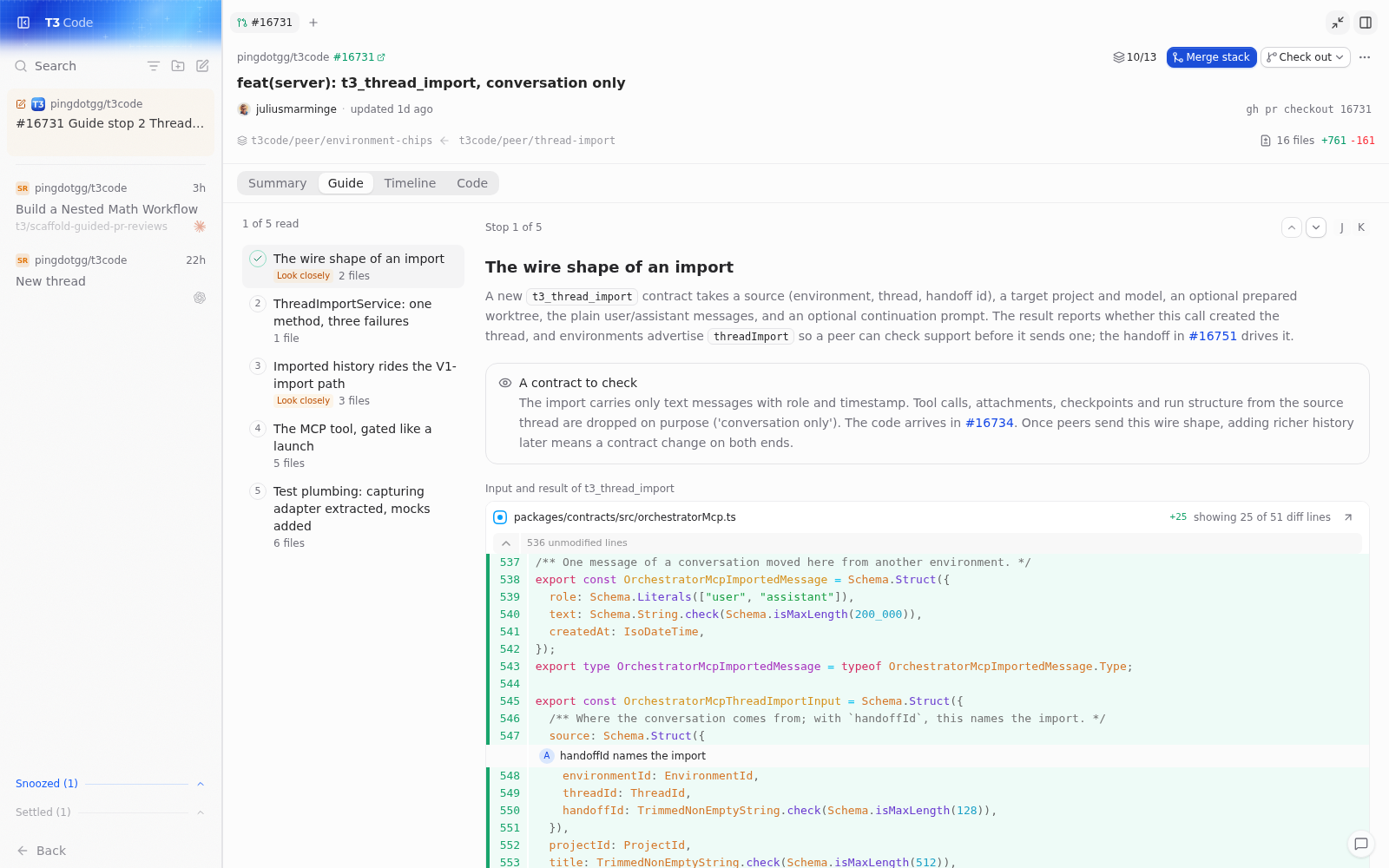Toggle the left sidebar panel icon
The height and width of the screenshot is (868, 1389).
[23, 23]
